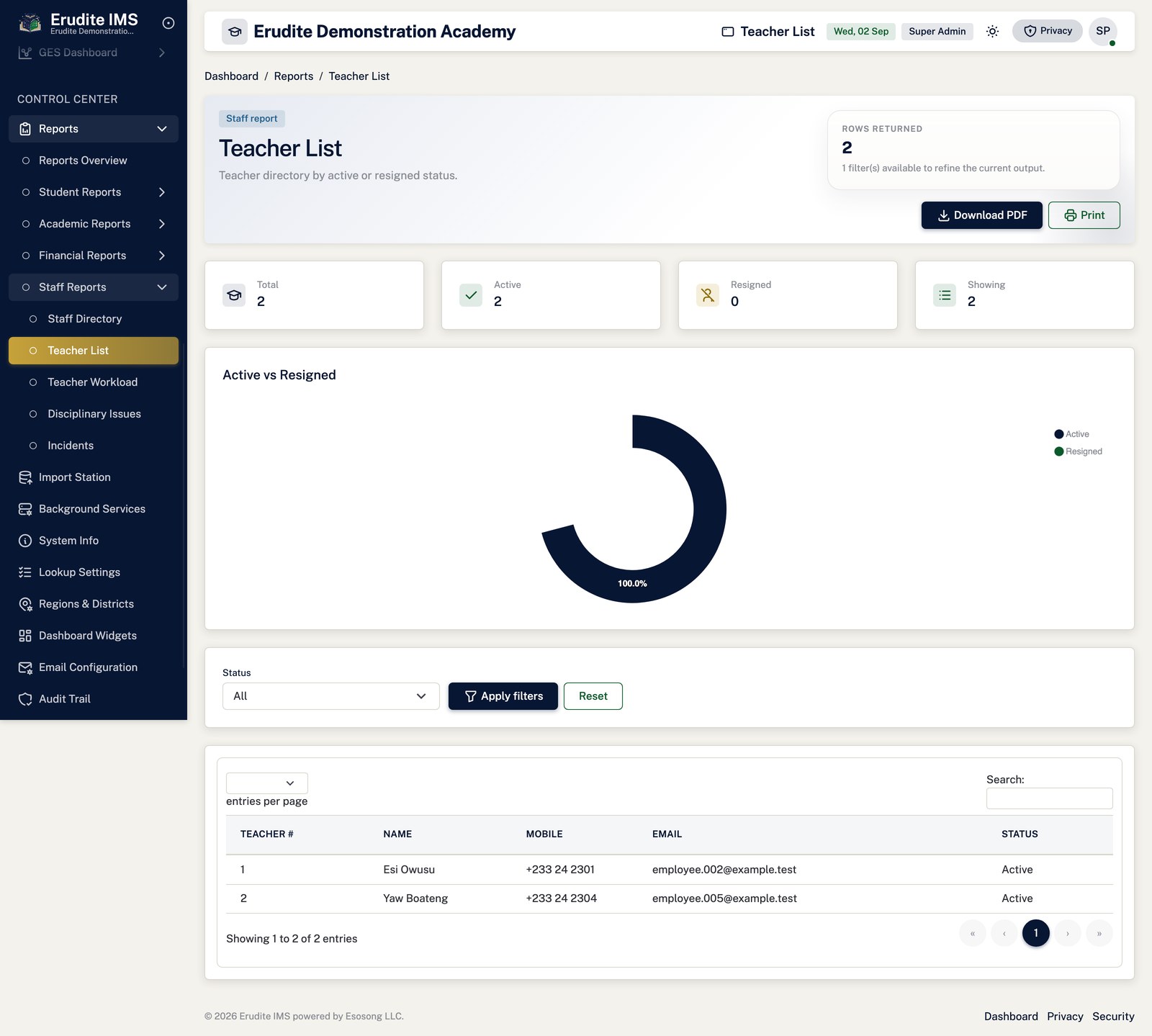Image resolution: width=1152 pixels, height=1036 pixels.
Task: Click the Background Services icon
Action: point(25,509)
